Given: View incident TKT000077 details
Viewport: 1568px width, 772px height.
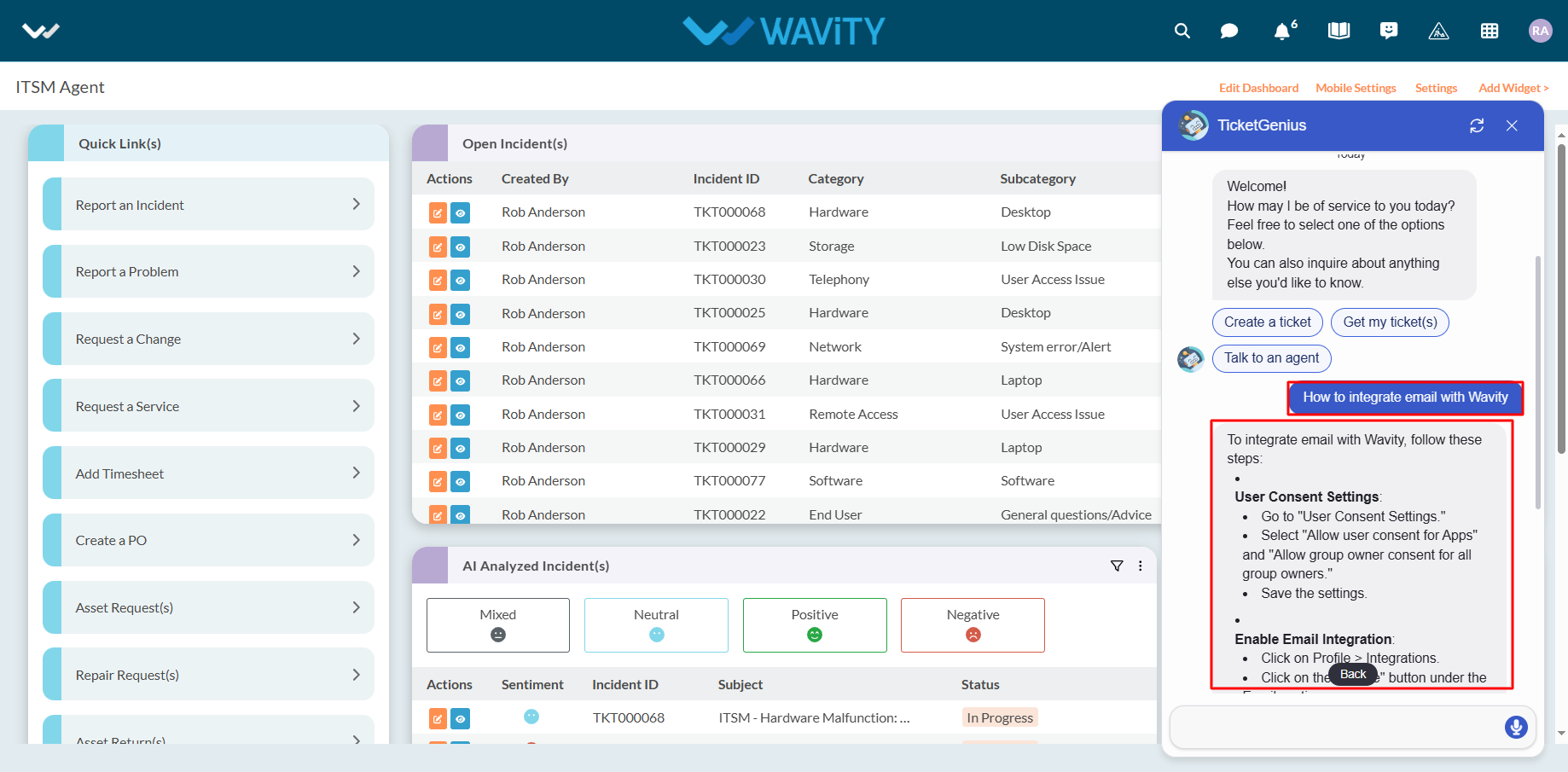Looking at the screenshot, I should click(x=460, y=481).
